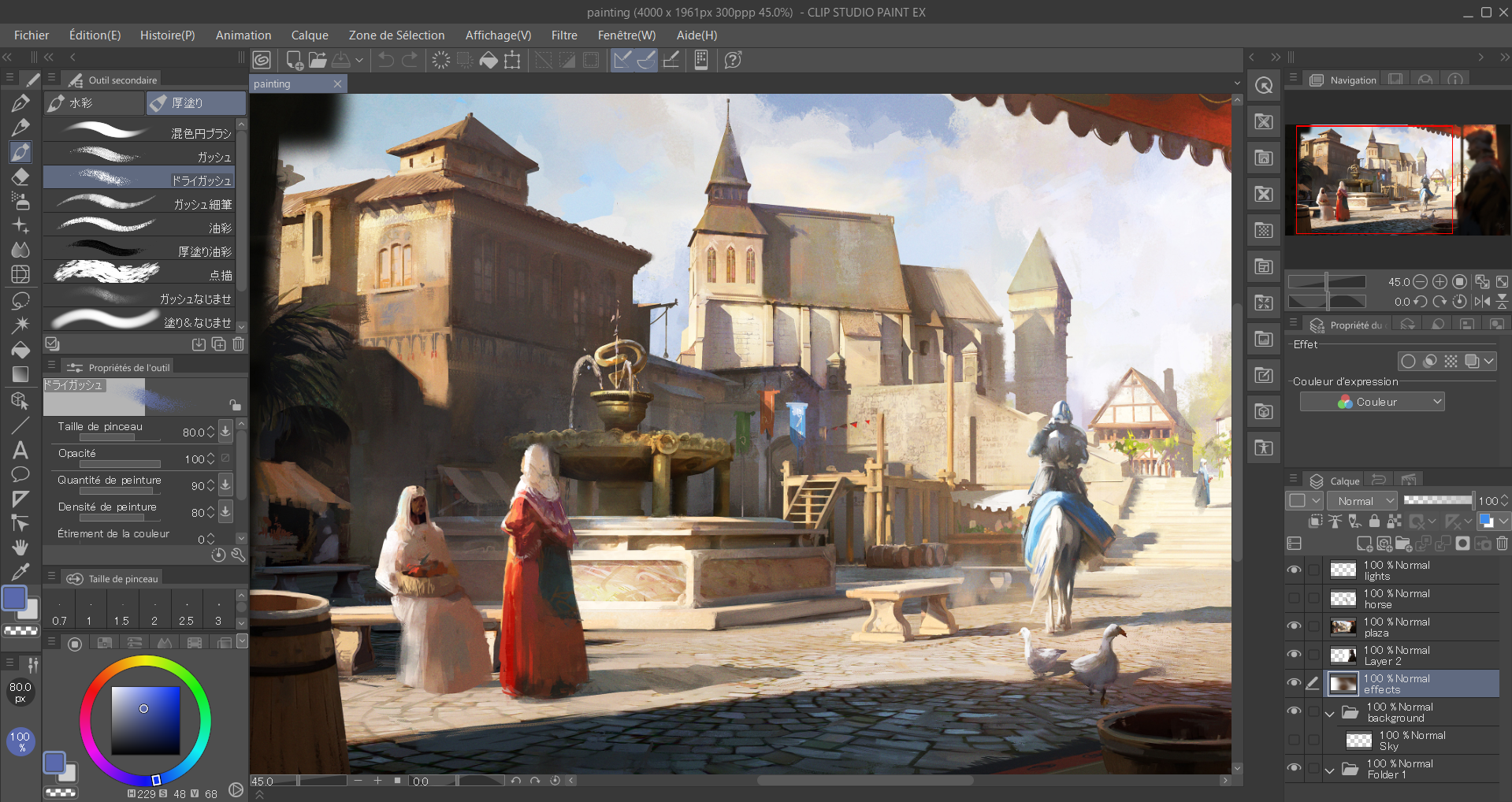This screenshot has height=802, width=1512.
Task: Select the Eyedropper tool
Action: (20, 571)
